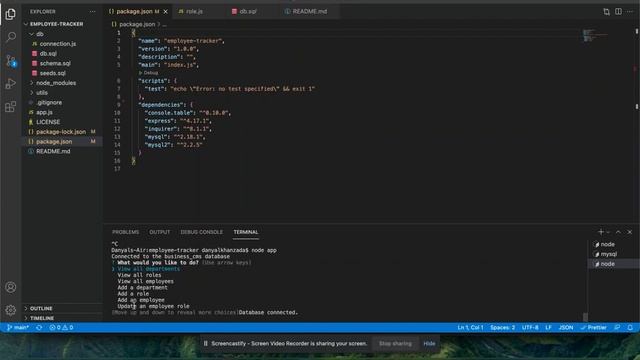Open changes compare icon in editor toolbar

[x=607, y=11]
